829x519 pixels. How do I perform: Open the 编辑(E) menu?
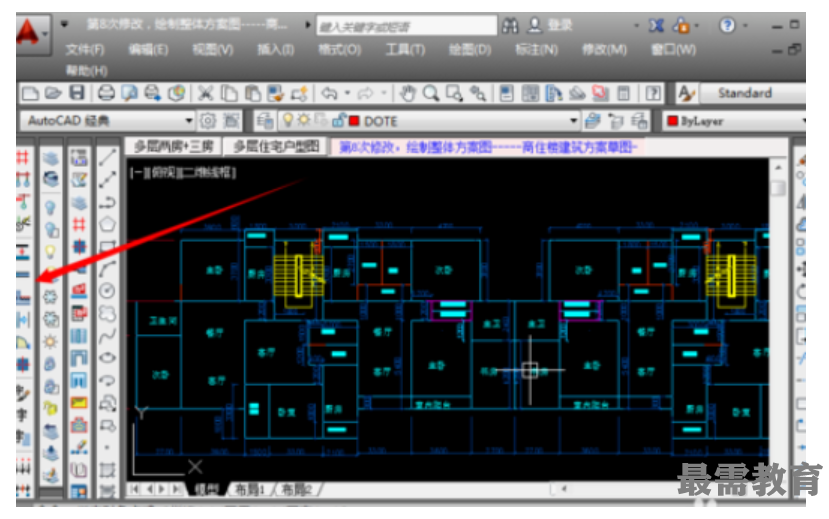tap(148, 50)
